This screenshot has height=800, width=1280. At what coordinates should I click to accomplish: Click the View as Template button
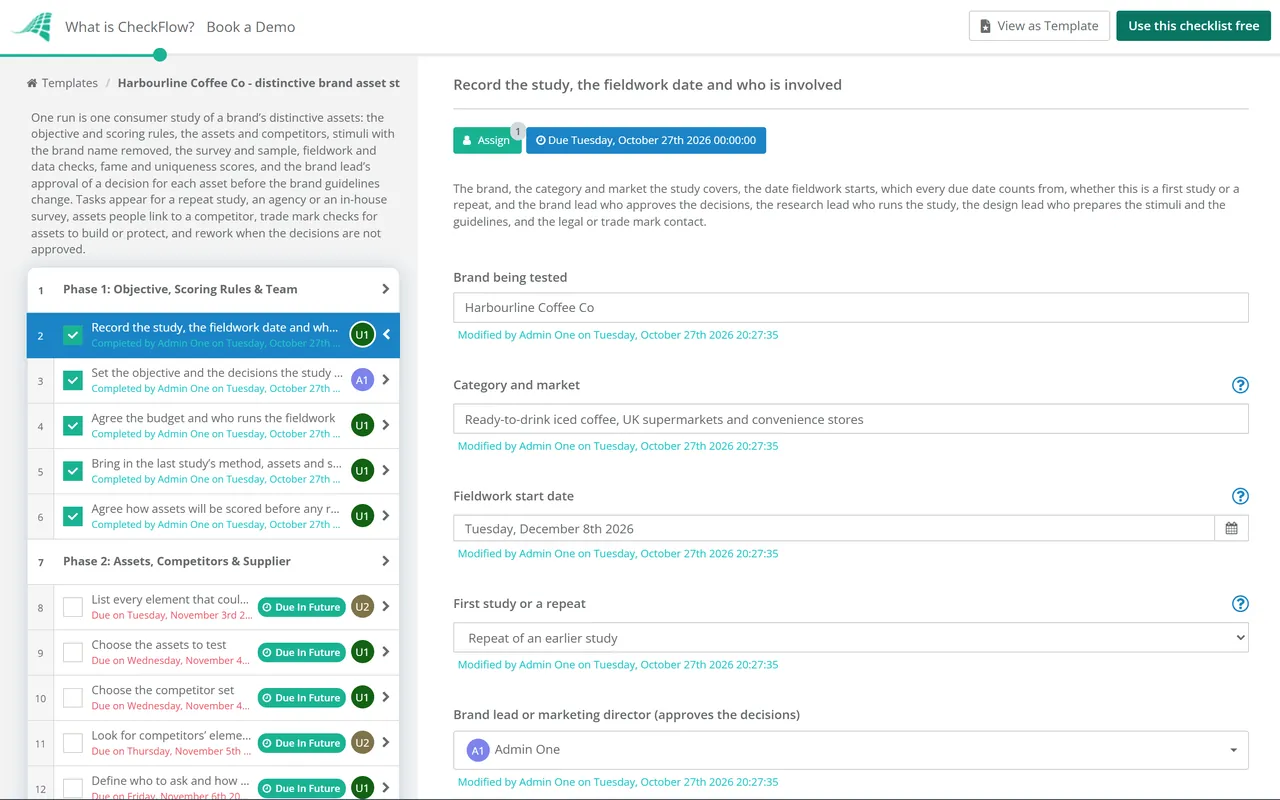coord(1039,26)
